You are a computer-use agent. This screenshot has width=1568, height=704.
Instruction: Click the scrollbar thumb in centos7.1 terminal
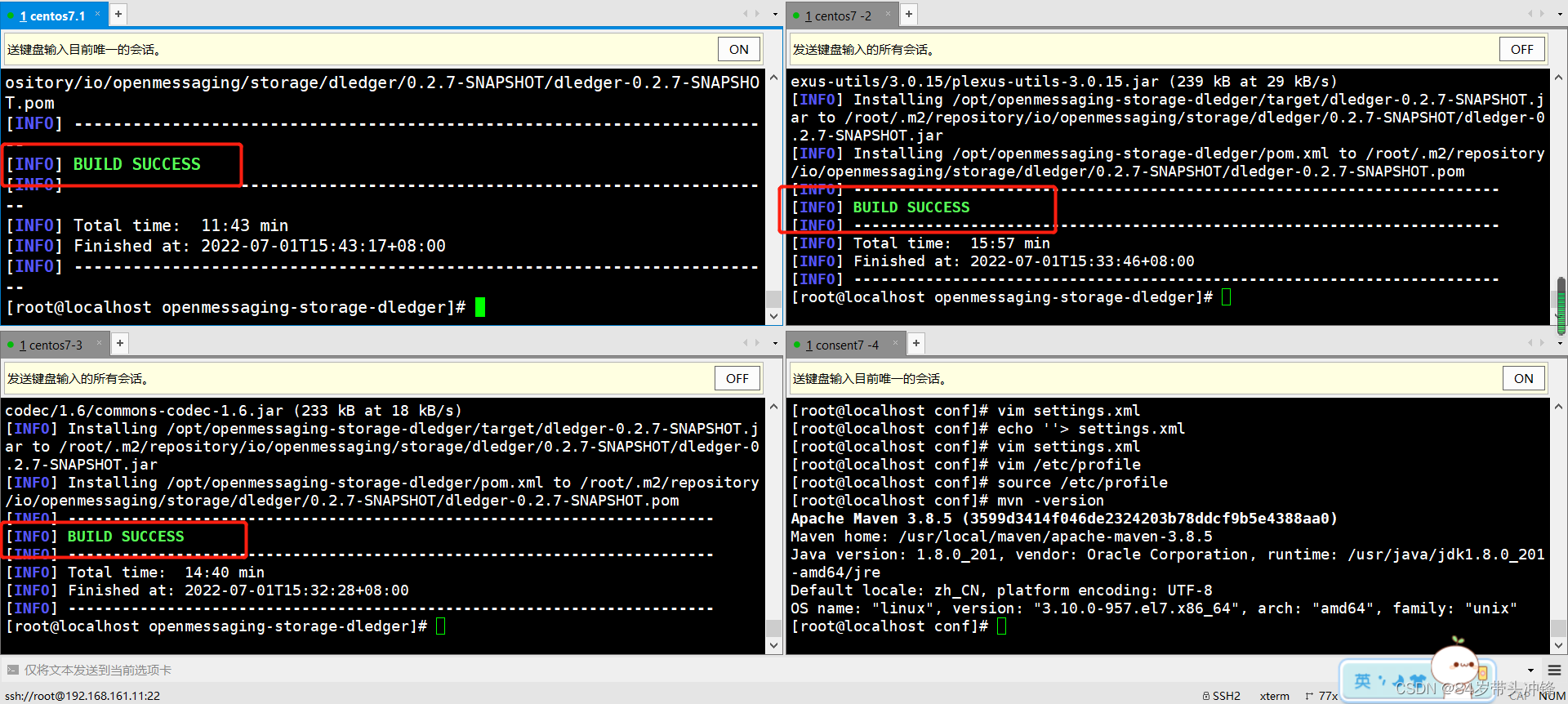tap(773, 299)
